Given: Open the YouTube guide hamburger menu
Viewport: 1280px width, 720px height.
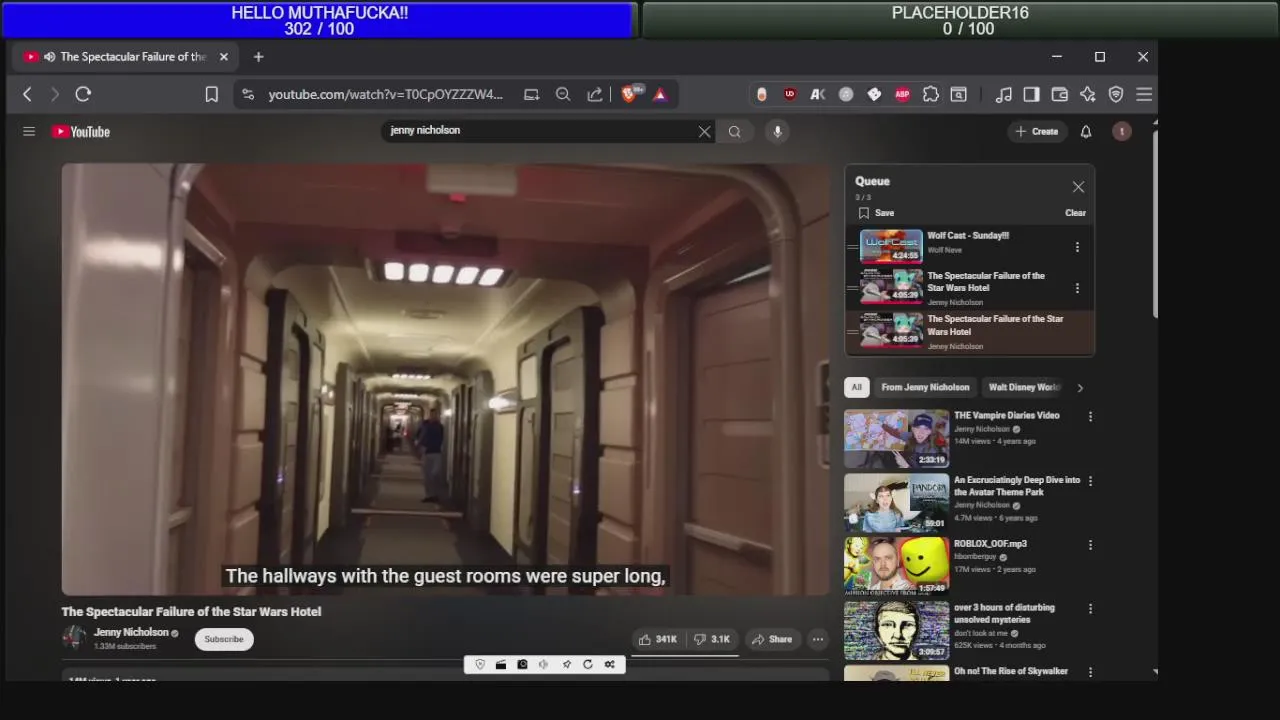Looking at the screenshot, I should (29, 131).
